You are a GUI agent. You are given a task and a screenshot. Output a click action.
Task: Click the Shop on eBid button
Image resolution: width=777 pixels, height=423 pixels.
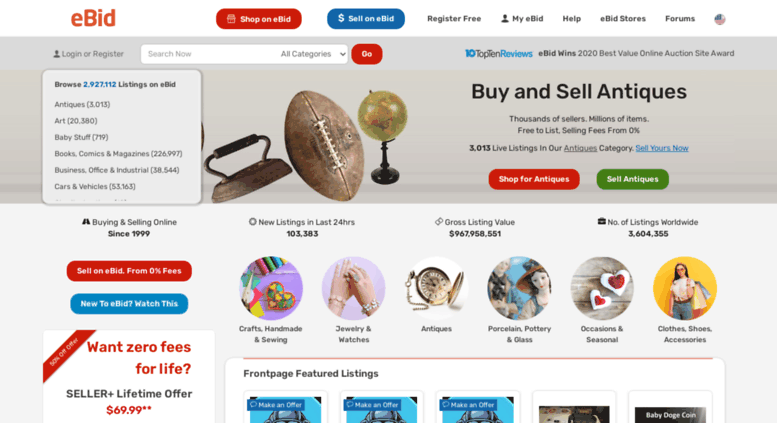click(259, 19)
